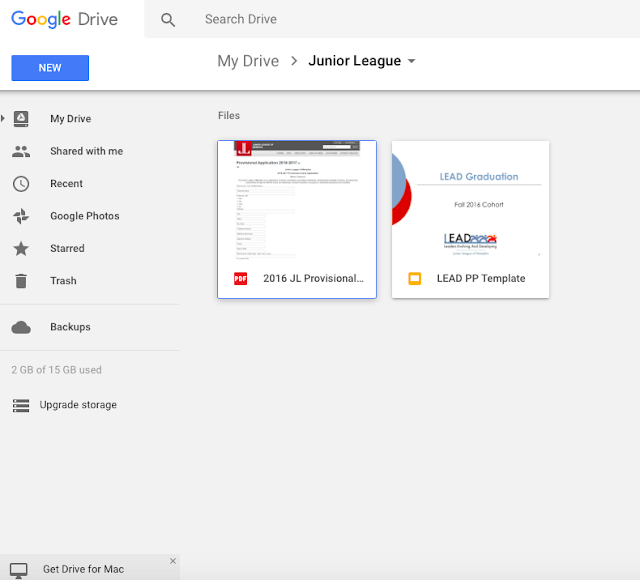Image resolution: width=640 pixels, height=580 pixels.
Task: Click the 'Files' section header
Action: click(229, 116)
